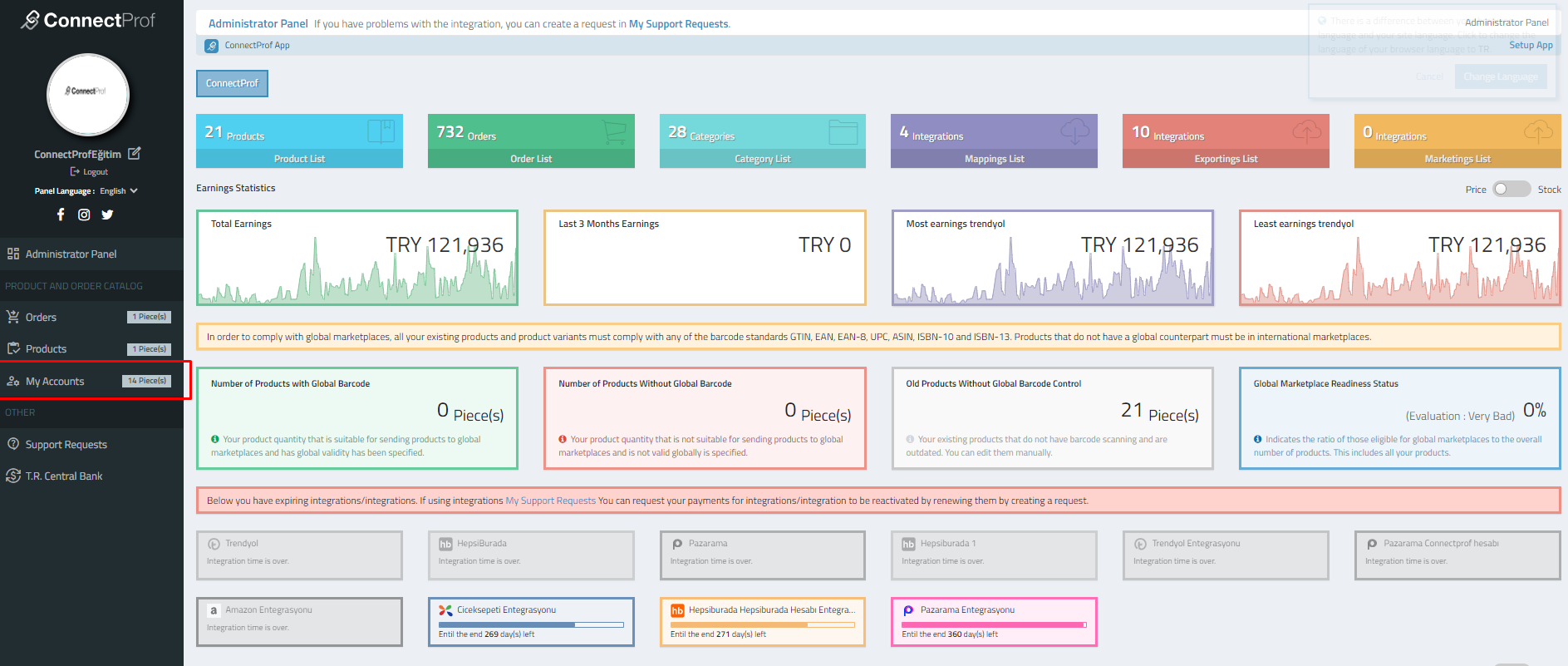
Task: Click cloud download icon on Mappings card
Action: click(1074, 131)
